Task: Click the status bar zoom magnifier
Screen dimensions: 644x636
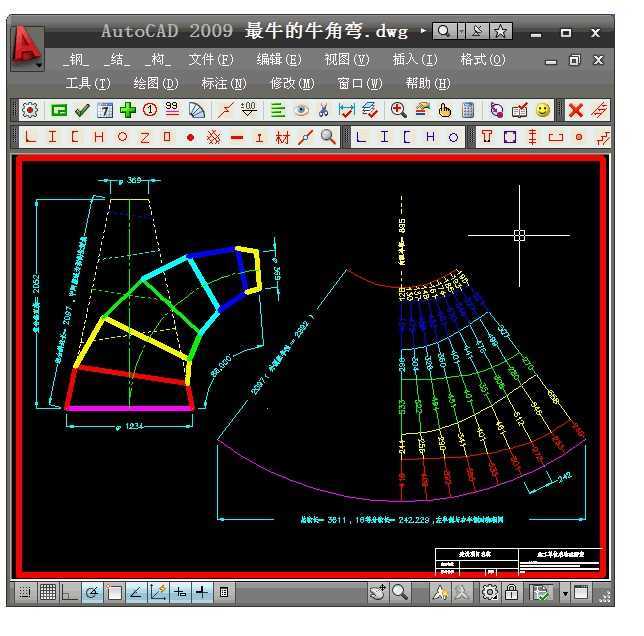Action: [400, 592]
